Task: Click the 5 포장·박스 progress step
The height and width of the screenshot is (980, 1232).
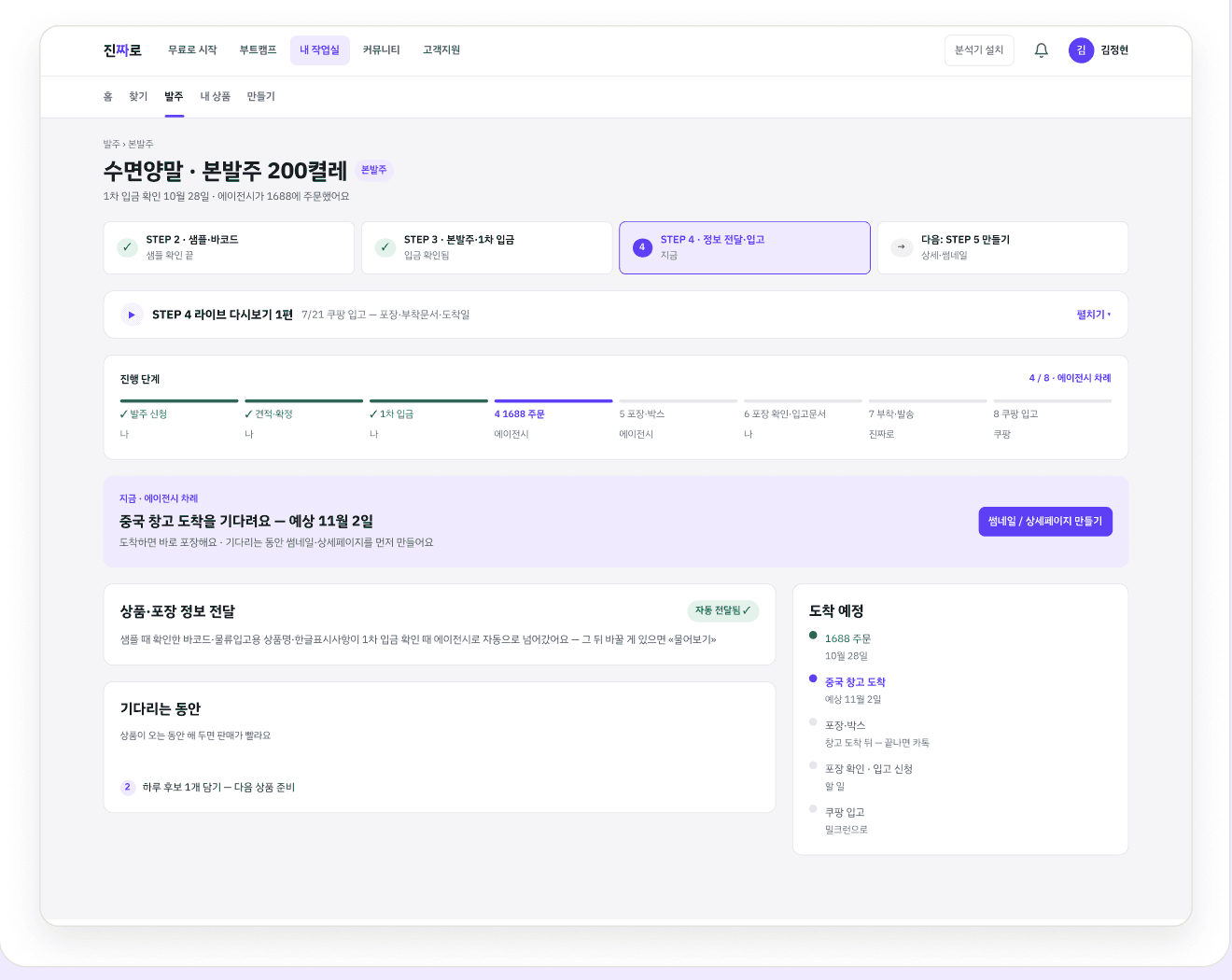Action: 679,419
